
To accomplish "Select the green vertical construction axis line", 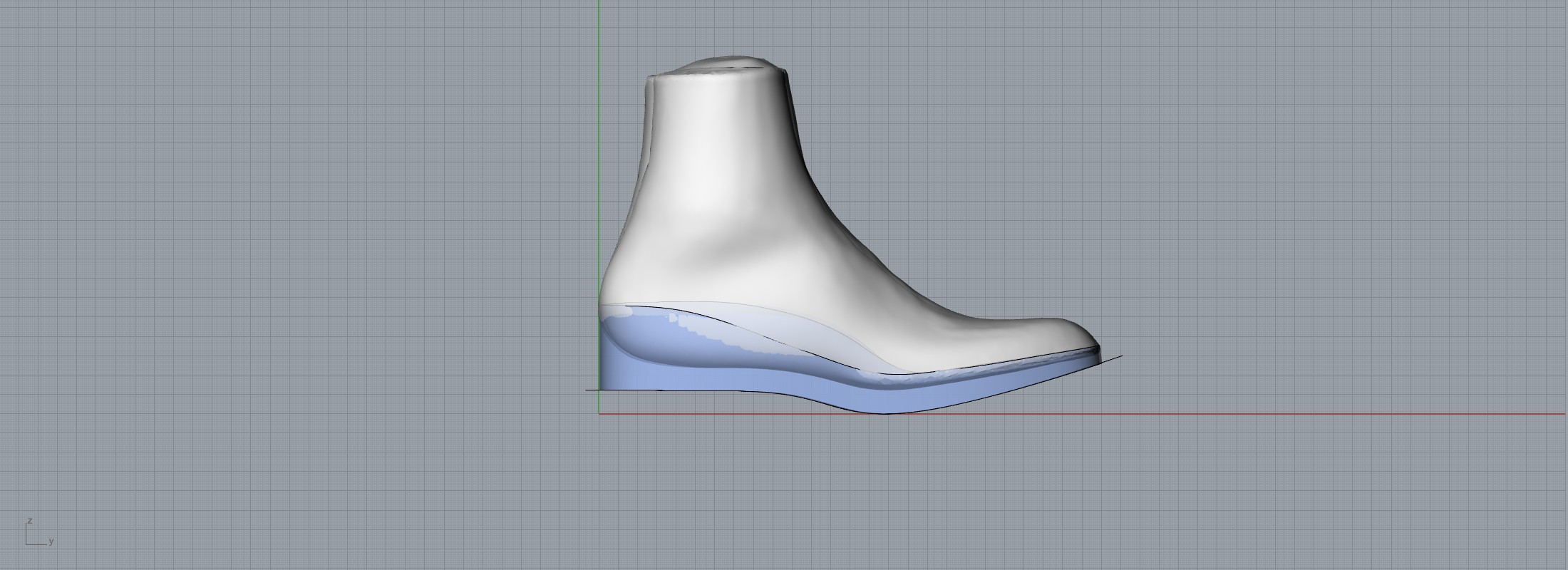I will tap(599, 142).
